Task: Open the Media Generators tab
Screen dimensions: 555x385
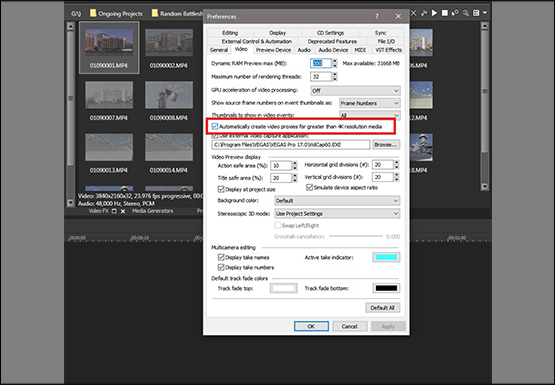Action: 153,211
